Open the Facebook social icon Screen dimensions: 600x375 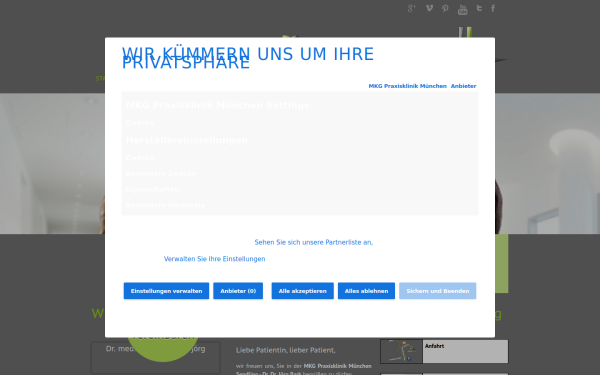pyautogui.click(x=493, y=8)
